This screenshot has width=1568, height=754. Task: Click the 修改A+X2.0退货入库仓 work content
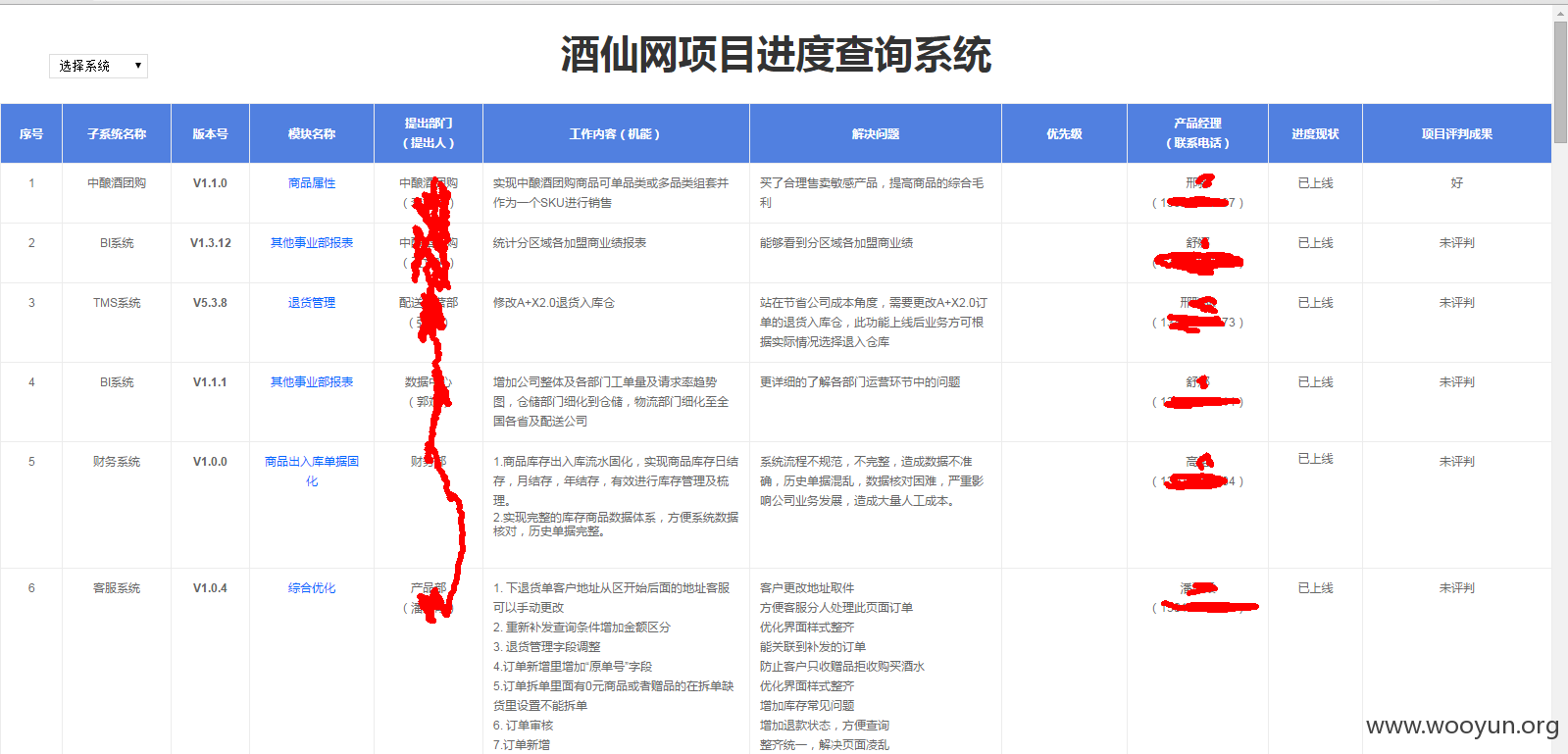coord(554,303)
